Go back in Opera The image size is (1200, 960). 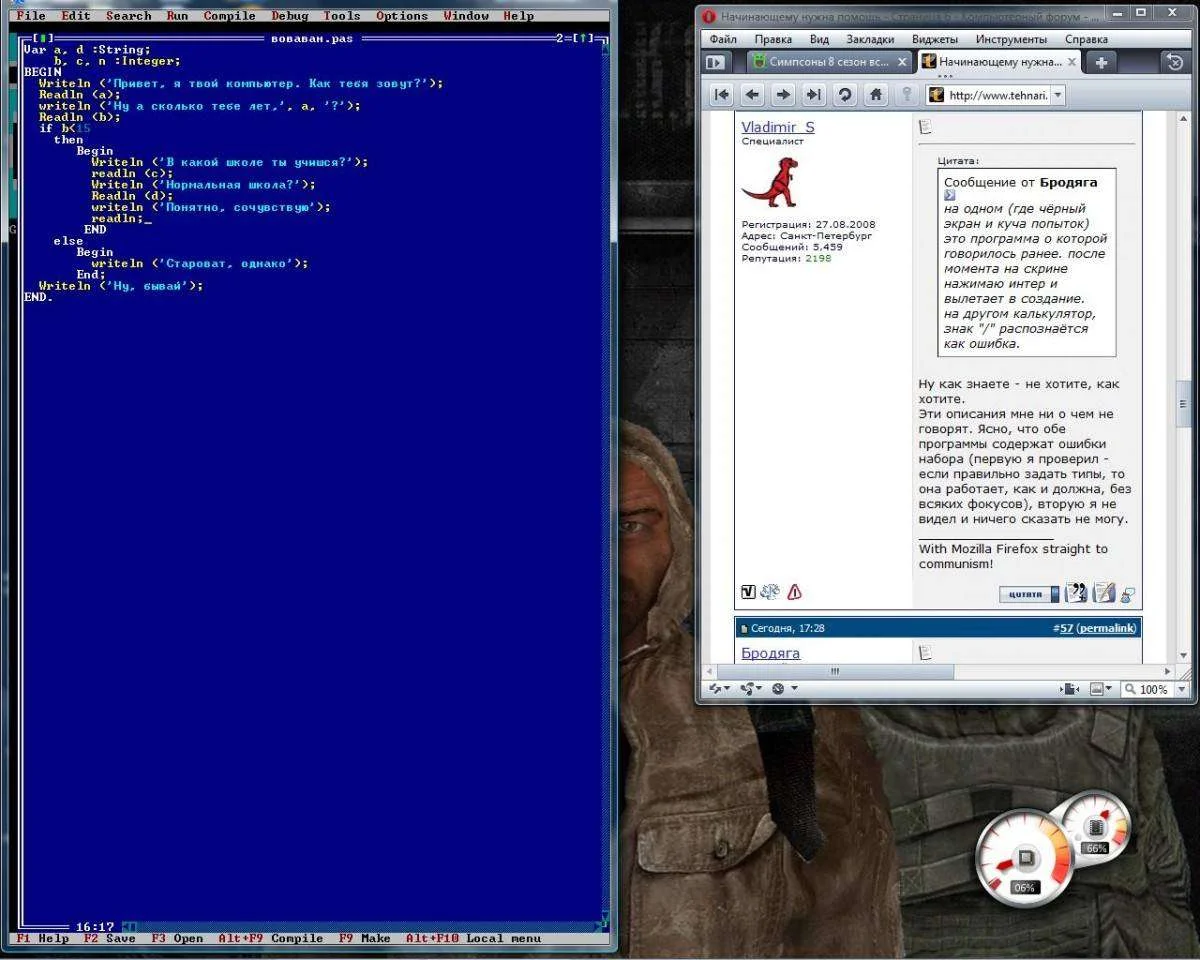[753, 95]
